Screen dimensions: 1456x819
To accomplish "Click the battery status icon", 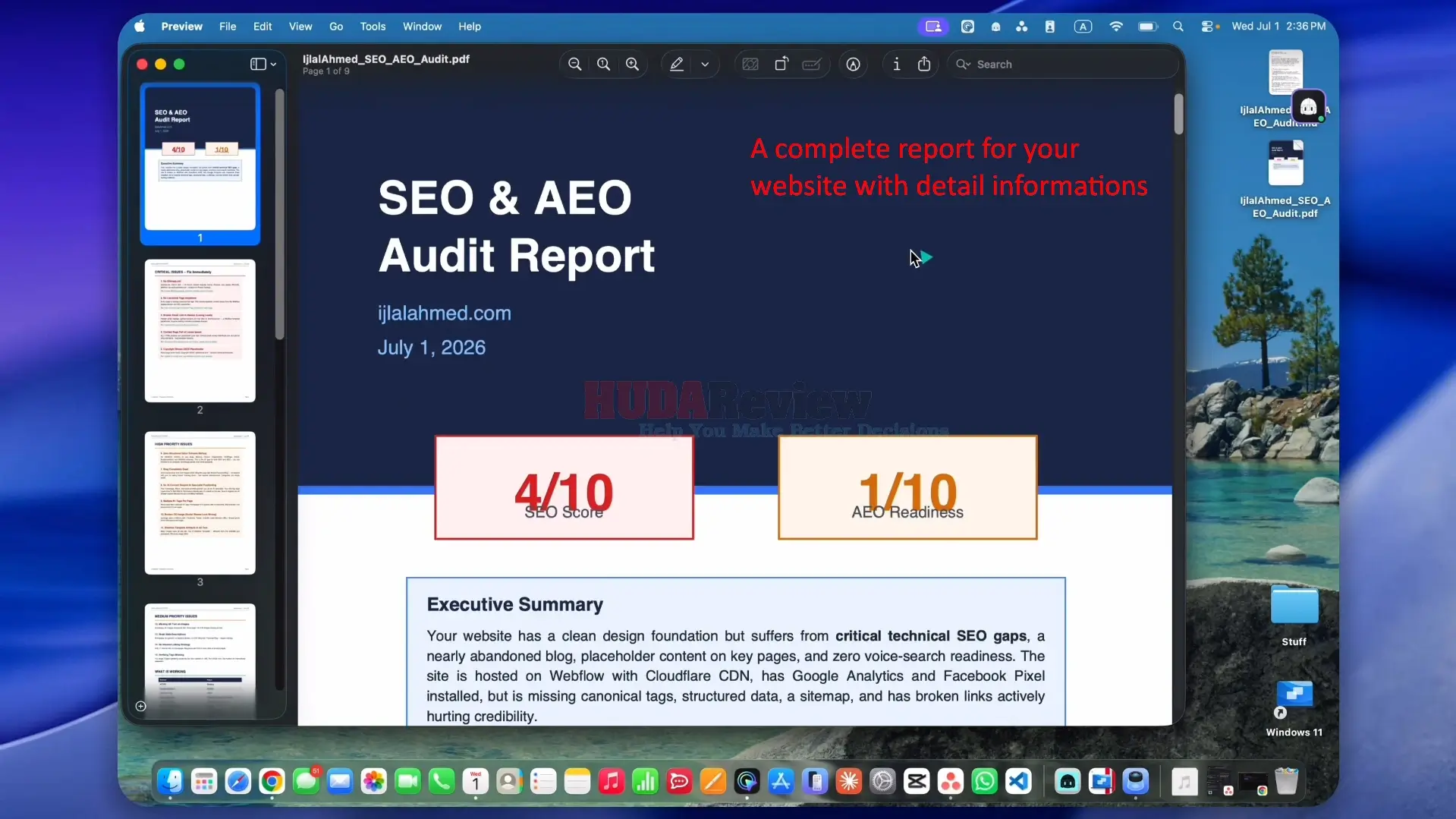I will pyautogui.click(x=1147, y=27).
